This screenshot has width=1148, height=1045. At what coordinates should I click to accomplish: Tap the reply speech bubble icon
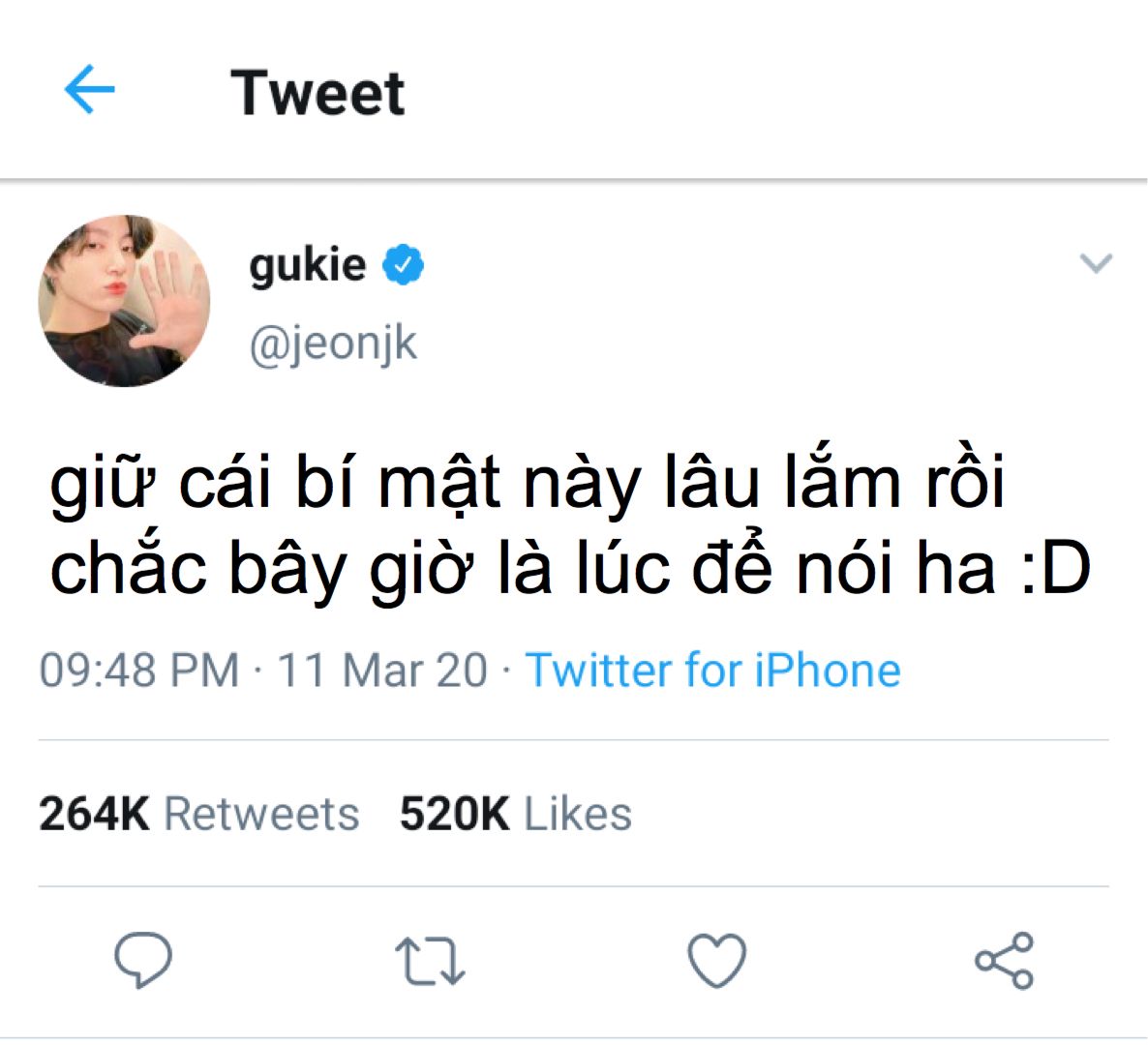click(143, 959)
